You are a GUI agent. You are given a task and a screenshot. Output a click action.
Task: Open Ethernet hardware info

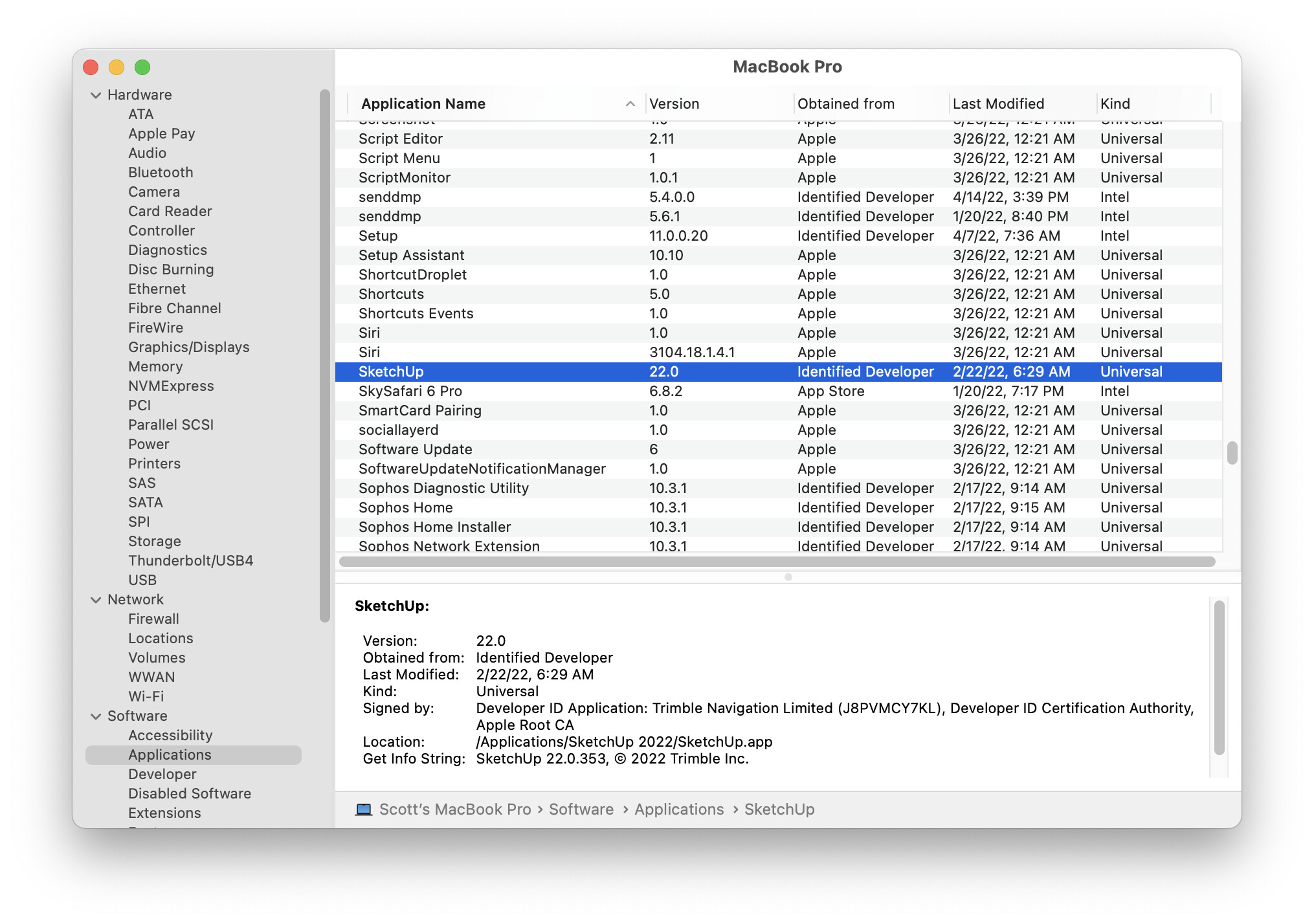(x=157, y=289)
